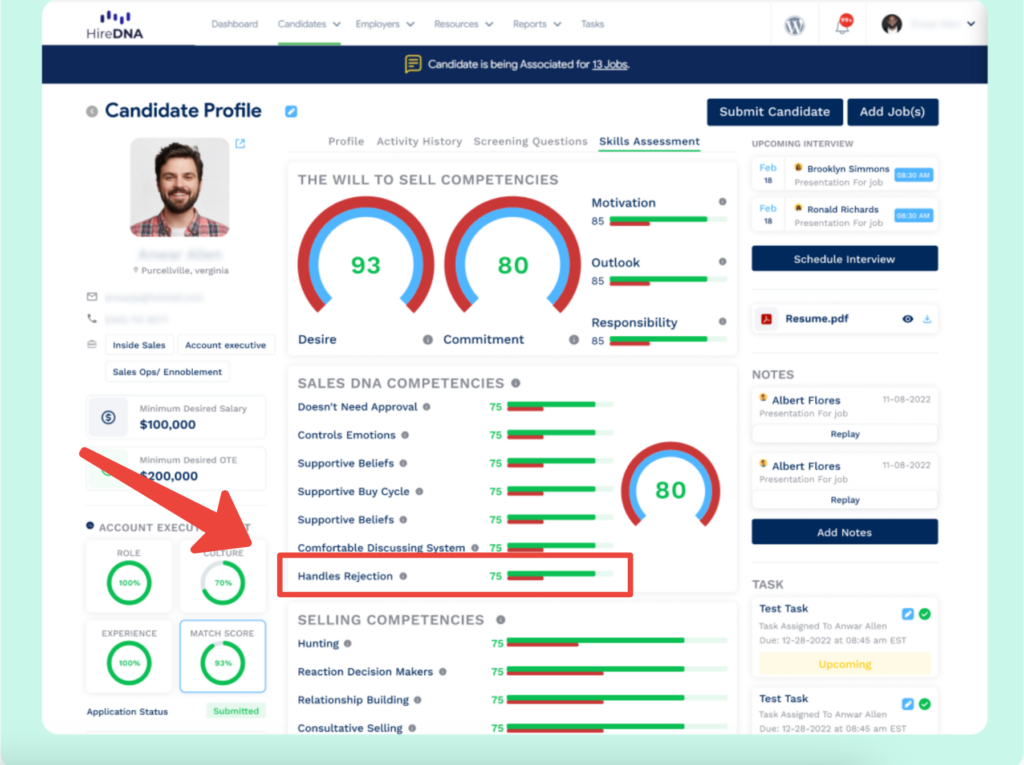Switch to the Profile tab
Image resolution: width=1024 pixels, height=765 pixels.
[346, 141]
